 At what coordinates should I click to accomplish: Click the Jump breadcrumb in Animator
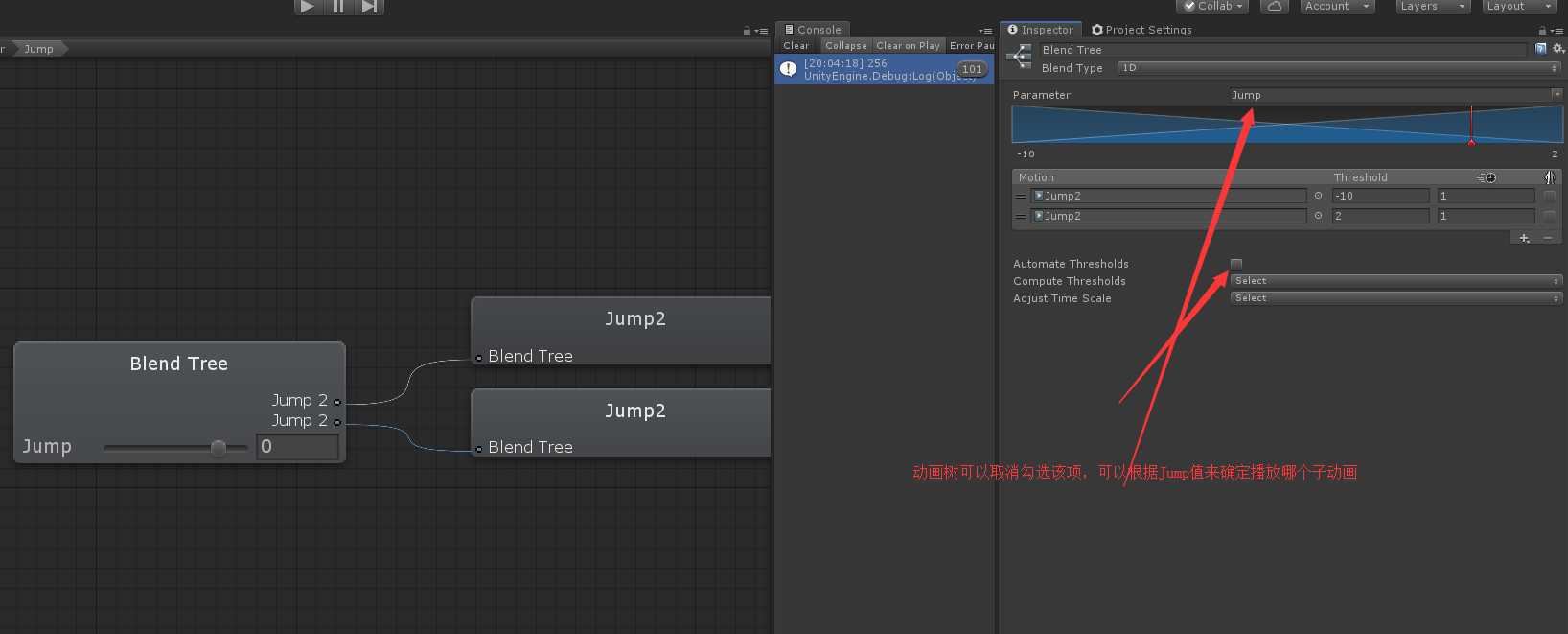click(x=39, y=49)
